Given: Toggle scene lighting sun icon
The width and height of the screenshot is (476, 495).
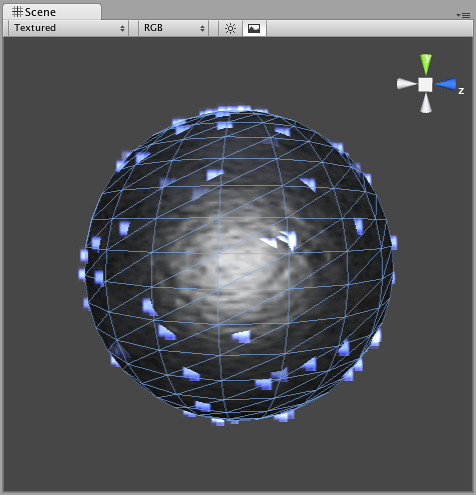Looking at the screenshot, I should [230, 28].
